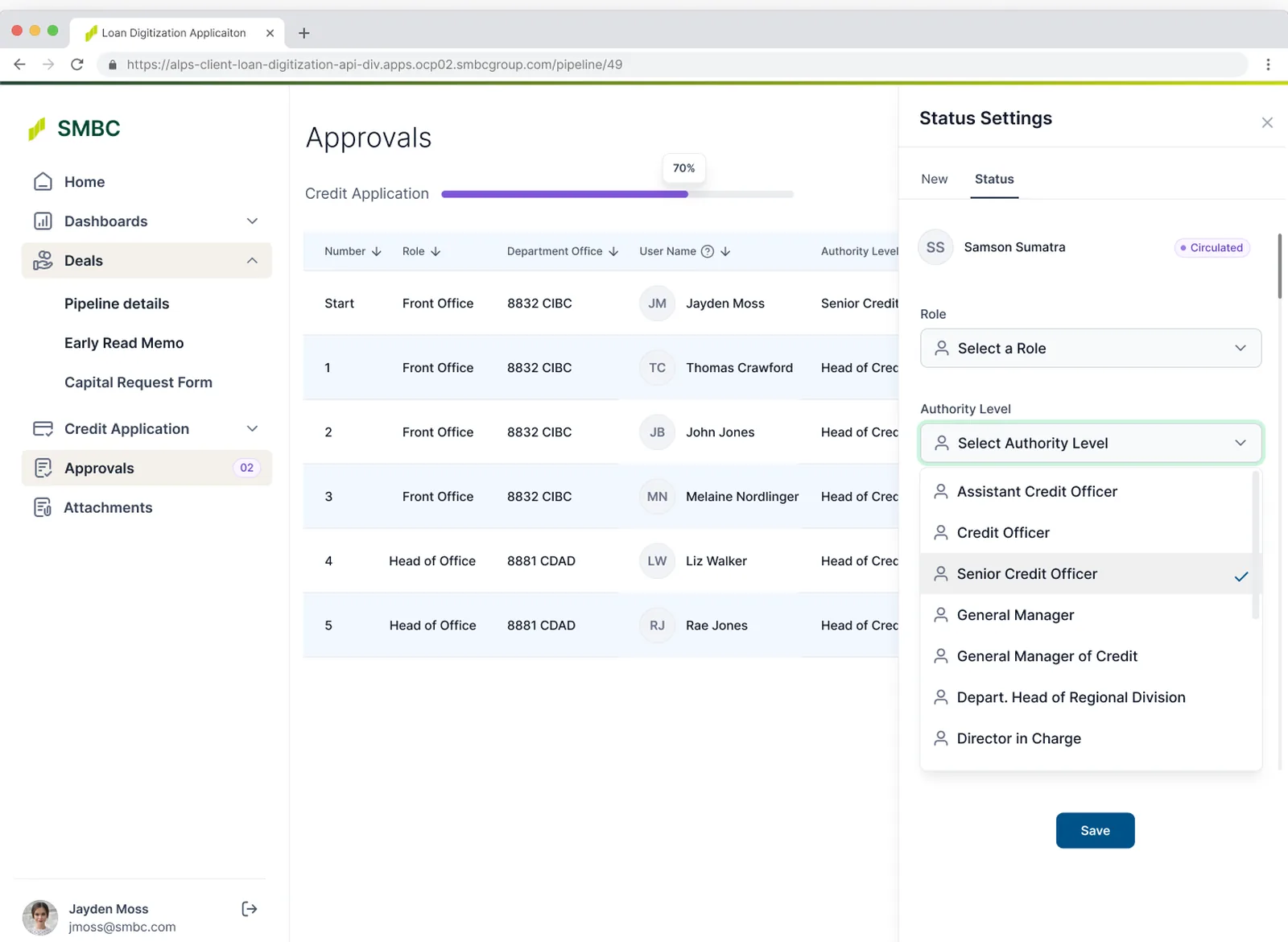Image resolution: width=1288 pixels, height=942 pixels.
Task: Click the SMBC logo icon
Action: (x=37, y=129)
